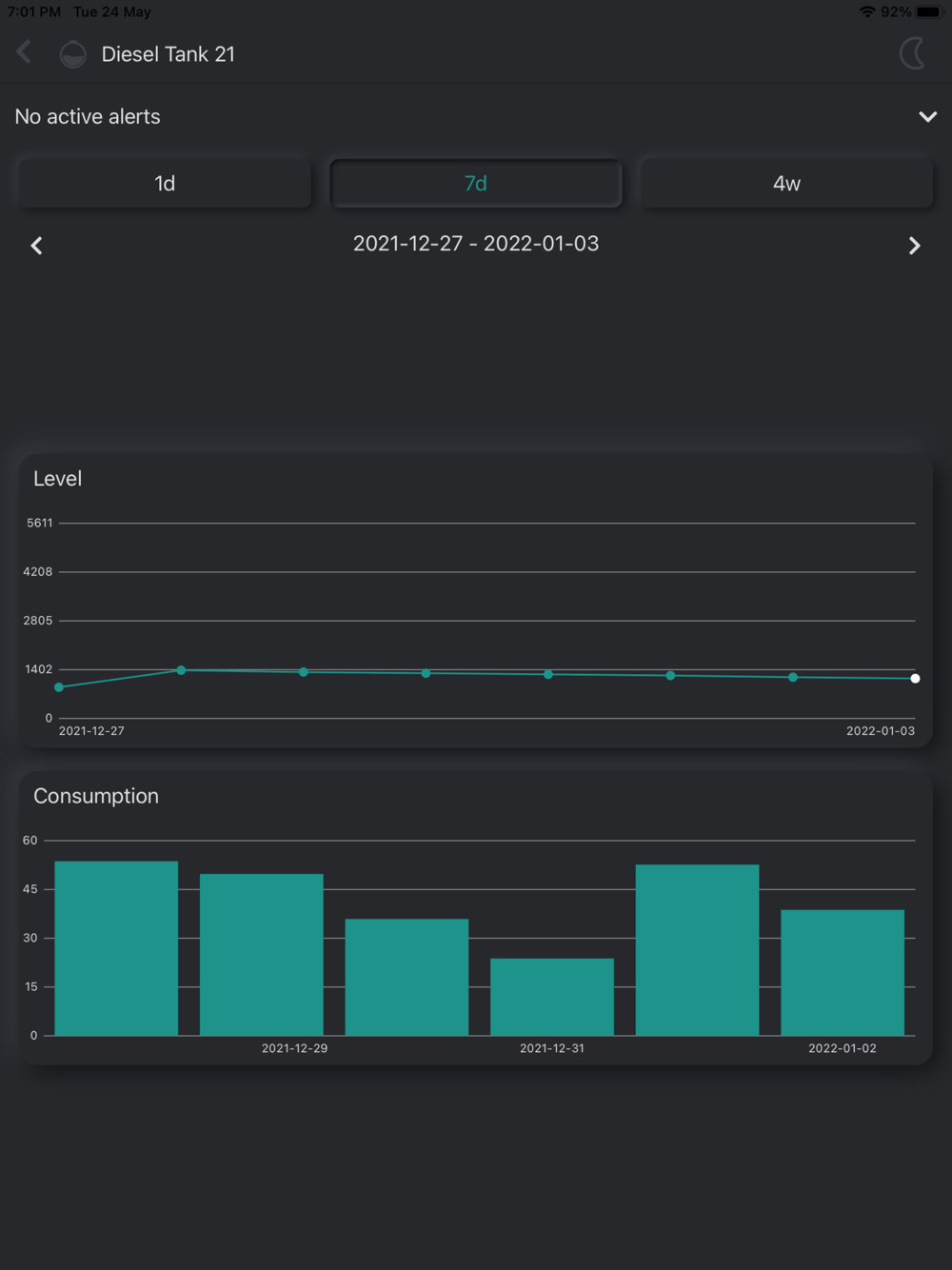The image size is (952, 1270).
Task: Tap the battery status icon
Action: pyautogui.click(x=929, y=11)
